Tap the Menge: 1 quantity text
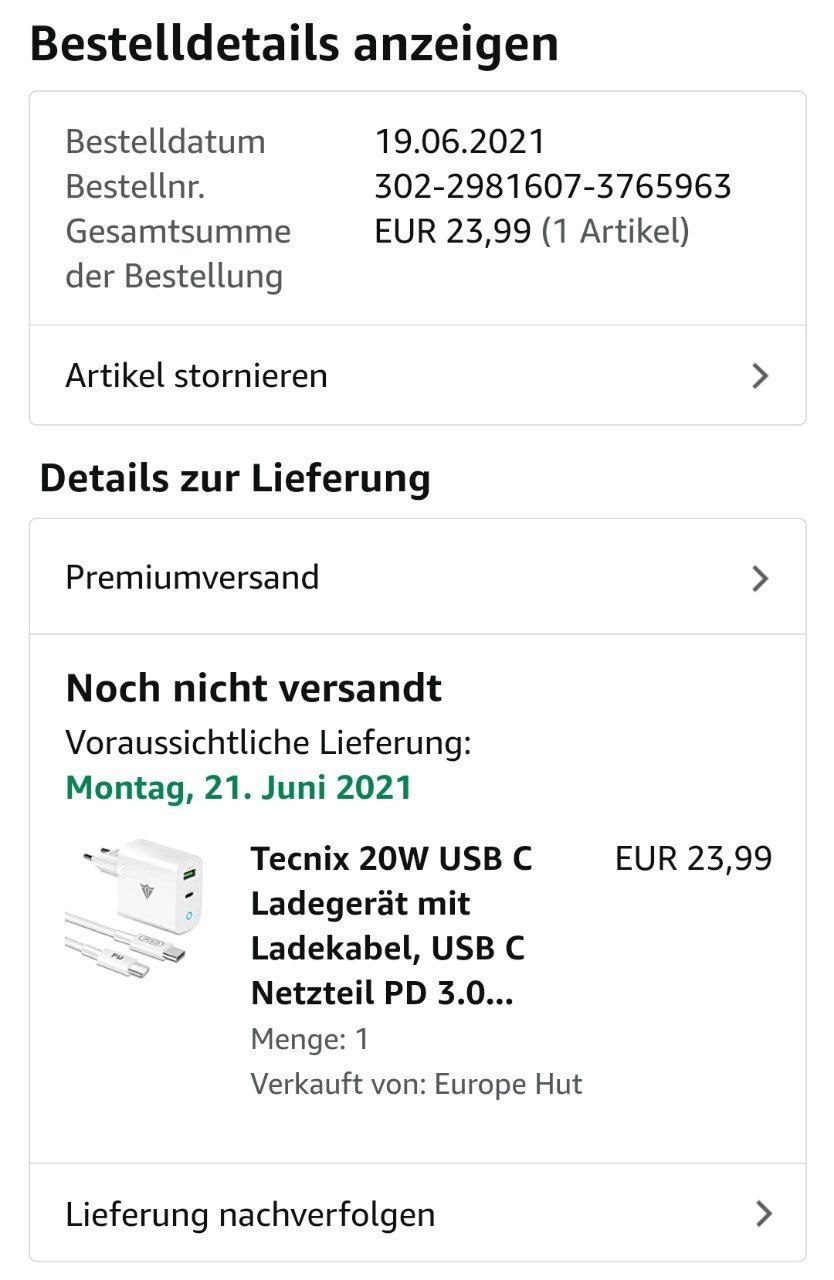The height and width of the screenshot is (1280, 834). (309, 1039)
